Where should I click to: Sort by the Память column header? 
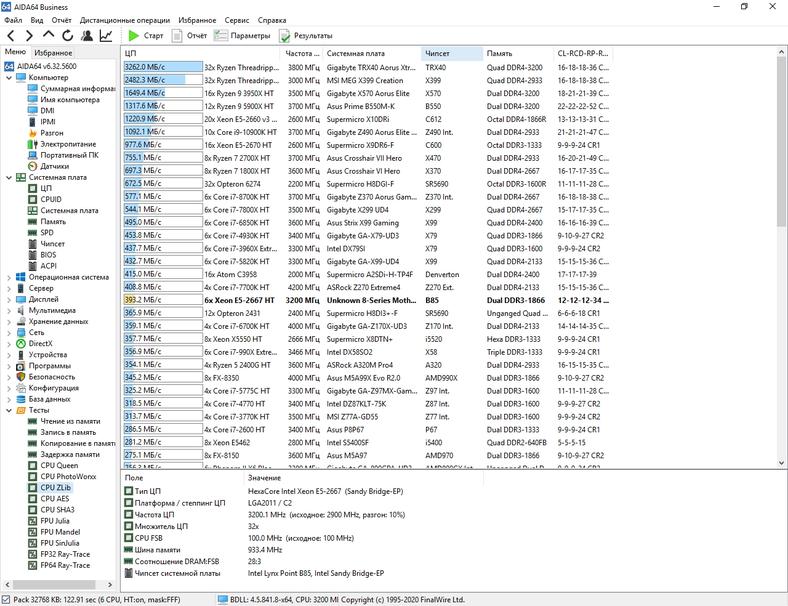[x=518, y=53]
